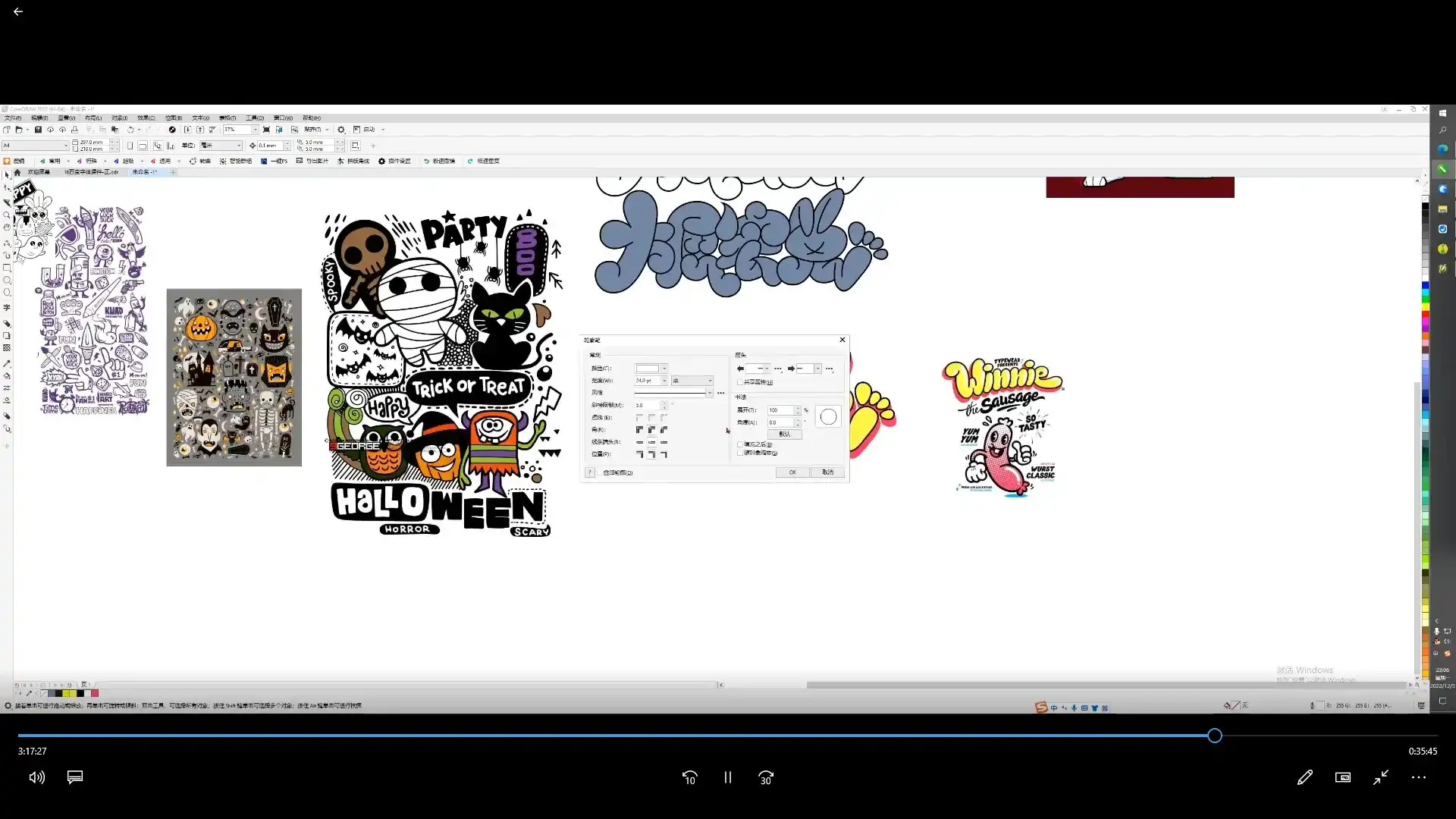Toggle the 共享属性 checkbox
The width and height of the screenshot is (1456, 819).
[740, 382]
